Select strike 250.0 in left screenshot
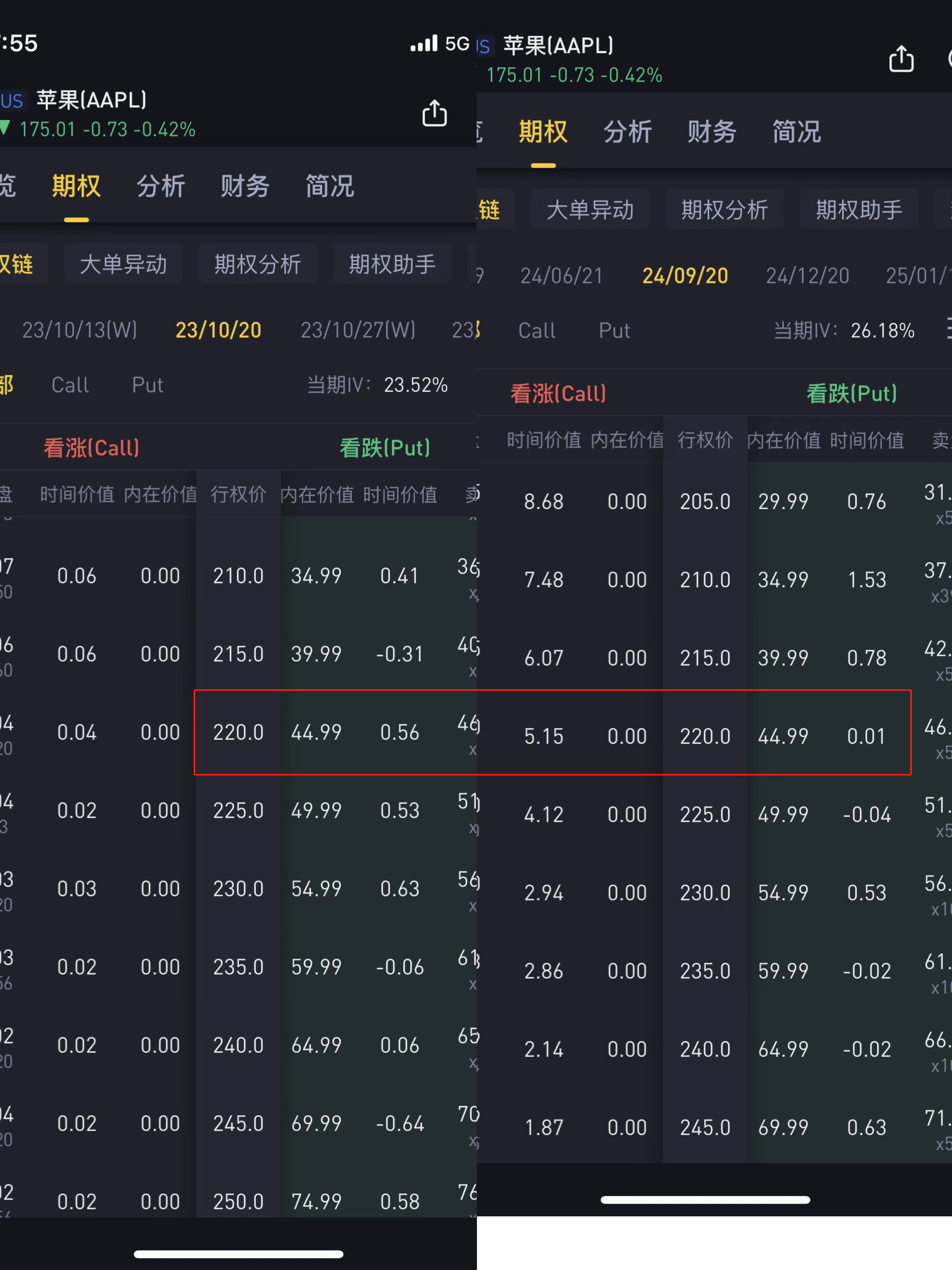The image size is (952, 1270). (x=238, y=1202)
